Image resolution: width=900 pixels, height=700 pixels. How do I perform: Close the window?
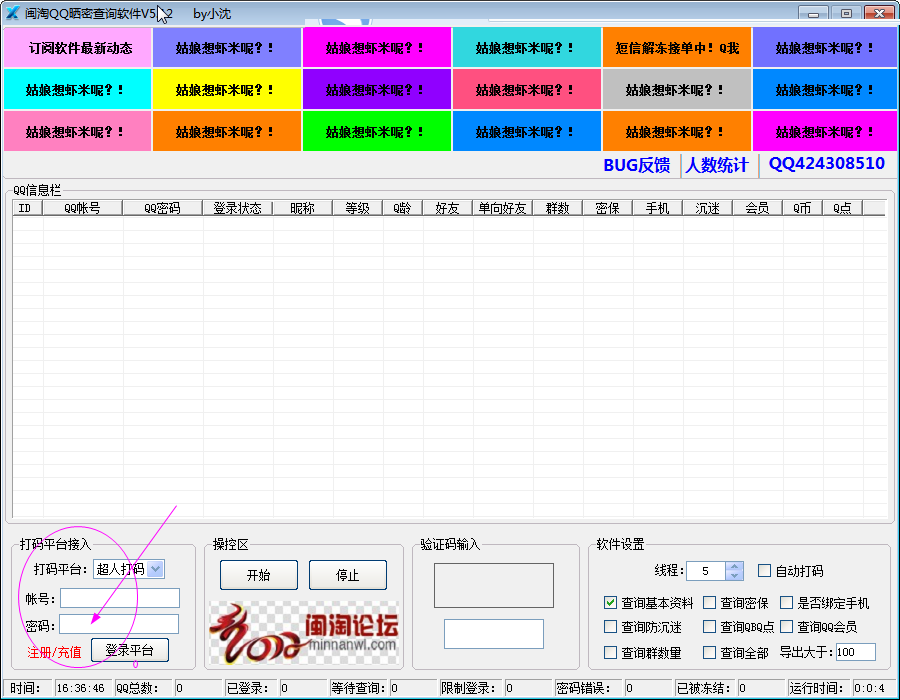[x=879, y=13]
